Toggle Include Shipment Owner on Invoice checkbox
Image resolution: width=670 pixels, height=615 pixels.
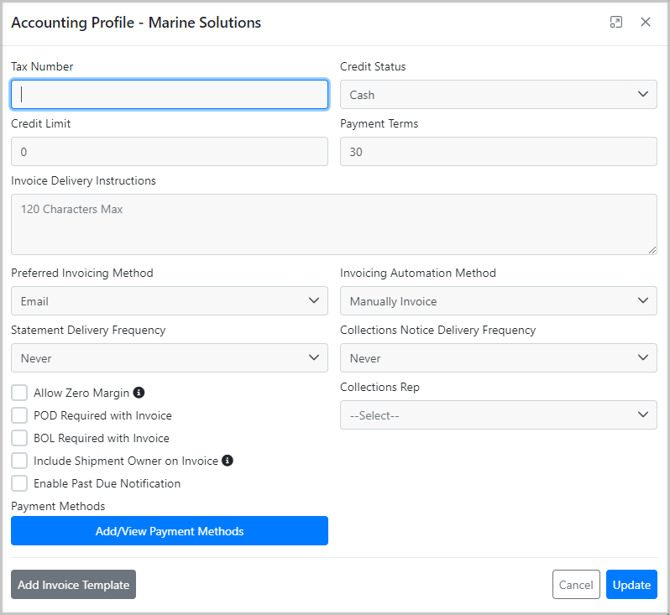[20, 461]
